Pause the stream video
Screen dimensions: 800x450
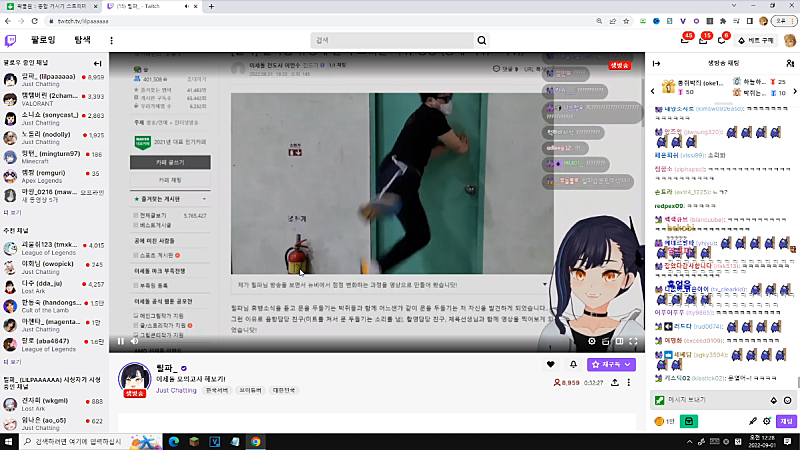click(121, 341)
